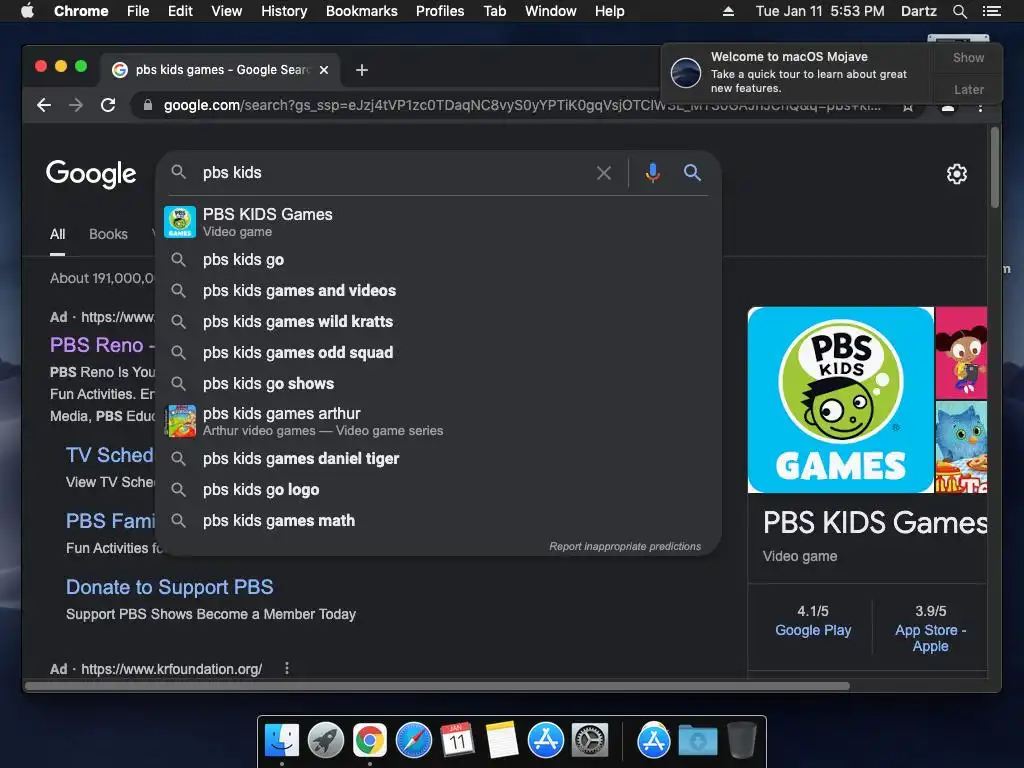The image size is (1024, 768).
Task: Open the Window menu
Action: (x=551, y=11)
